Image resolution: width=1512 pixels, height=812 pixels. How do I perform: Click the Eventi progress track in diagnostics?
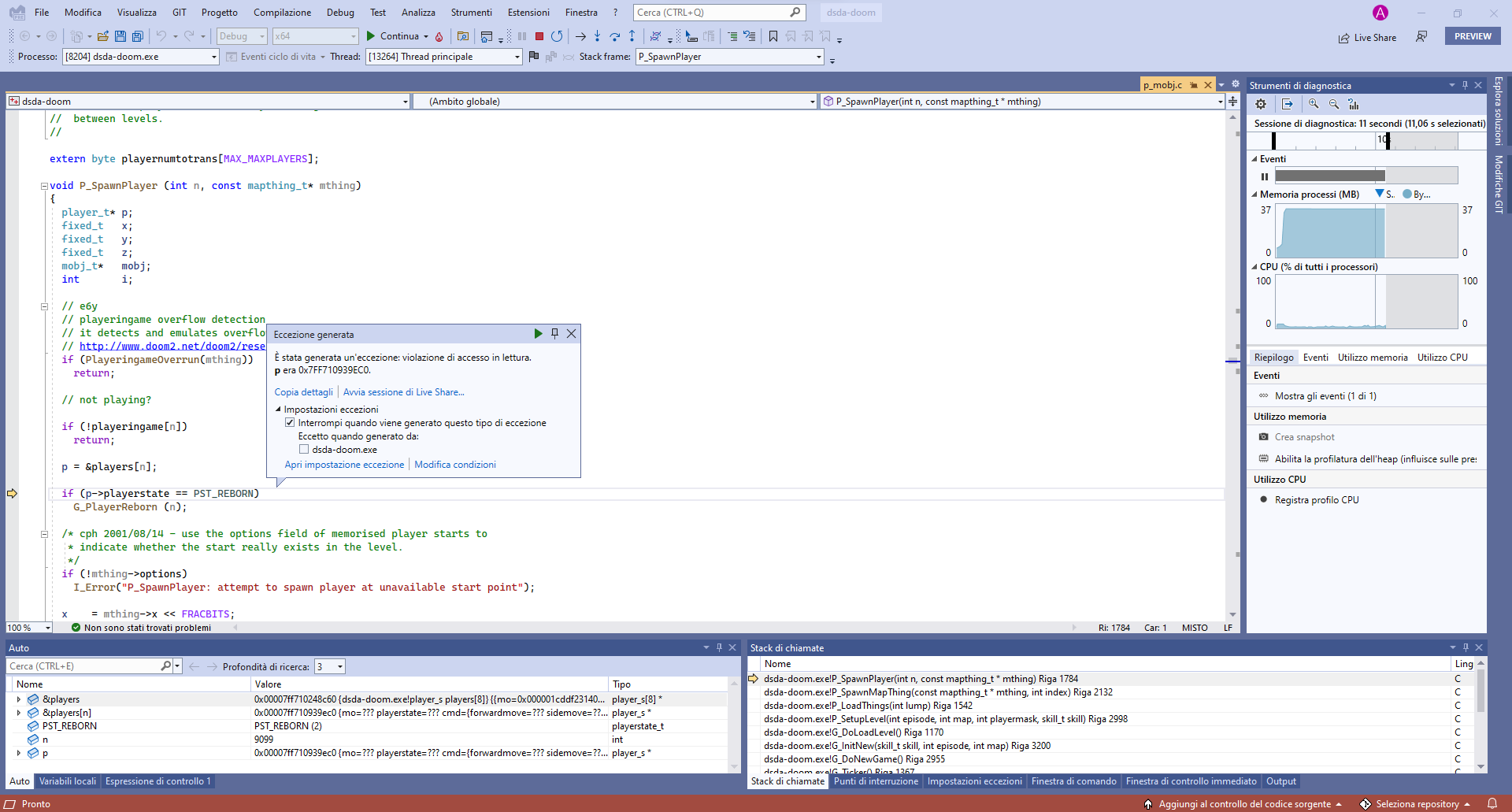click(x=1366, y=176)
